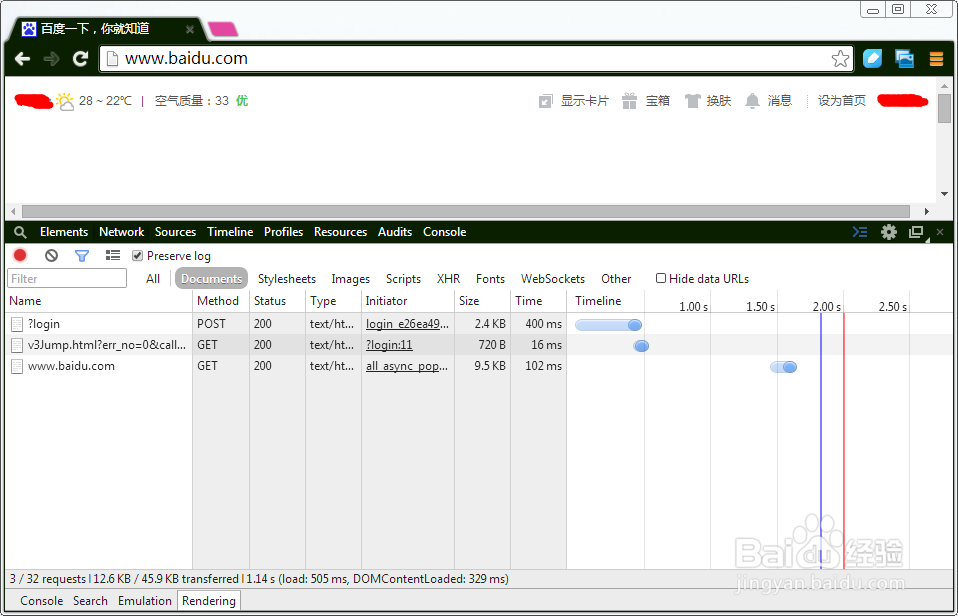Open the Search drawer tab

pyautogui.click(x=90, y=601)
